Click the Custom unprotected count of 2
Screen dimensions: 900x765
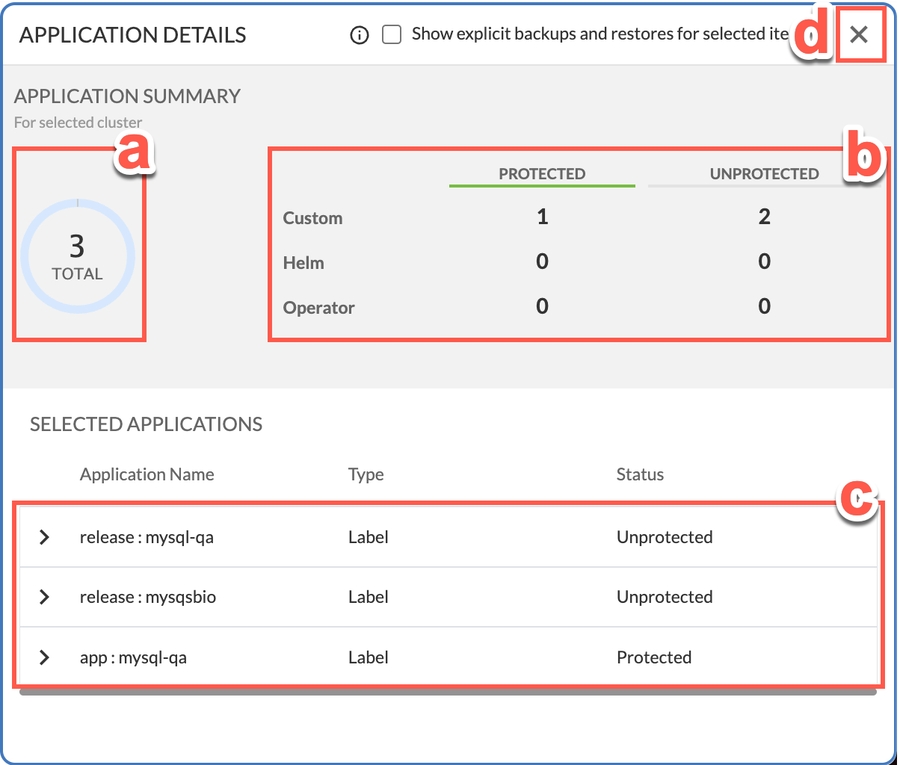764,217
